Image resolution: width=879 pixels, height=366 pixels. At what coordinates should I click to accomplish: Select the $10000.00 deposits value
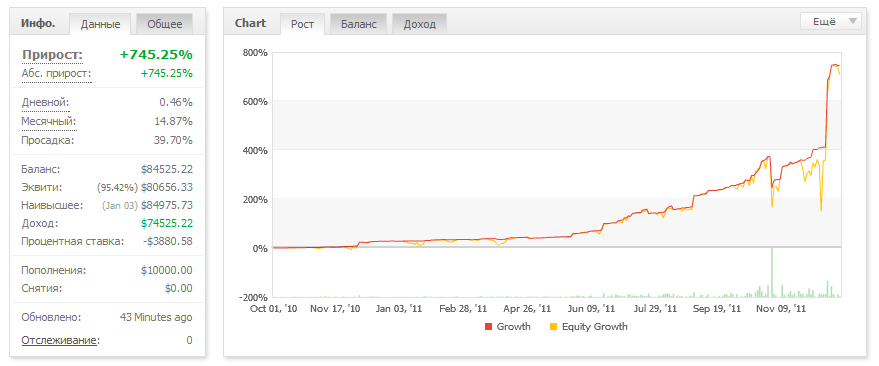click(x=166, y=271)
